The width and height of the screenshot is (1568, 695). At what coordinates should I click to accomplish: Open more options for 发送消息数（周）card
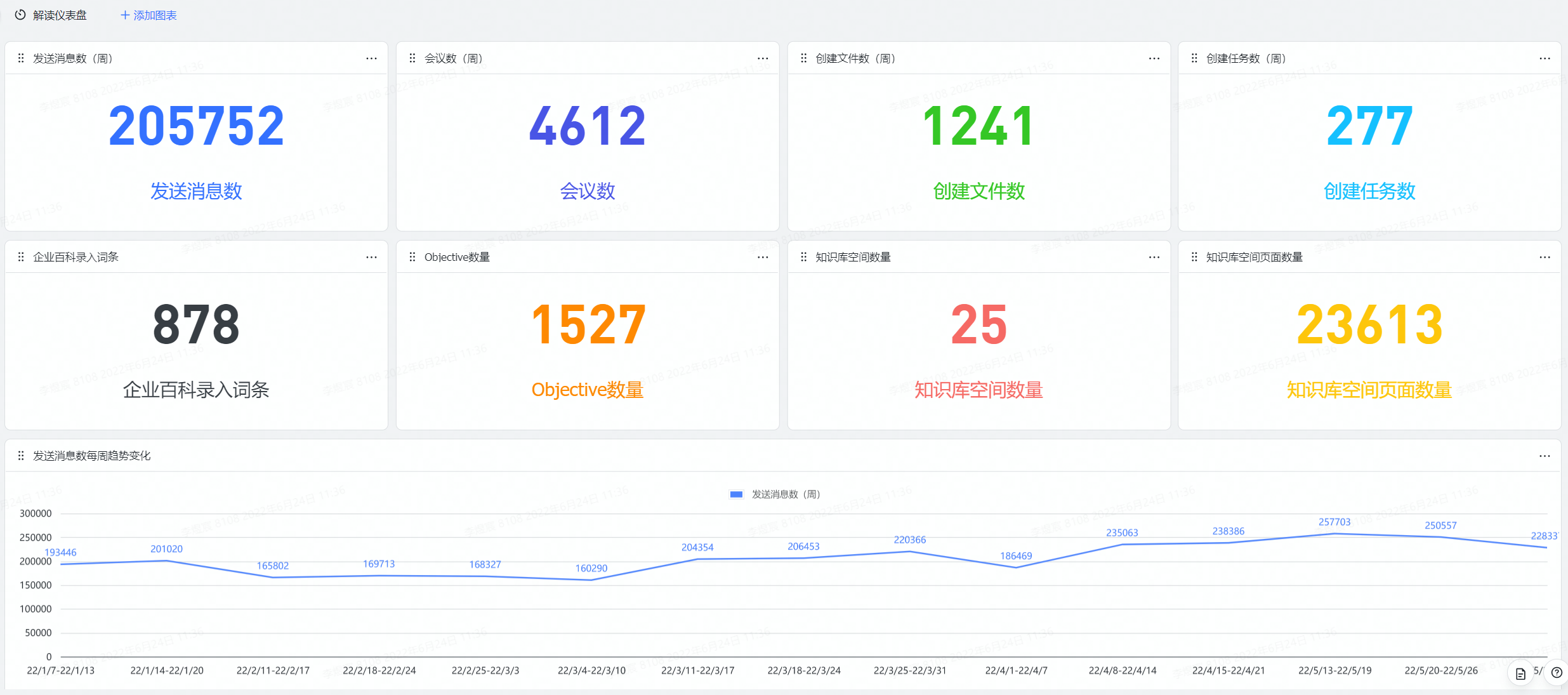point(371,58)
